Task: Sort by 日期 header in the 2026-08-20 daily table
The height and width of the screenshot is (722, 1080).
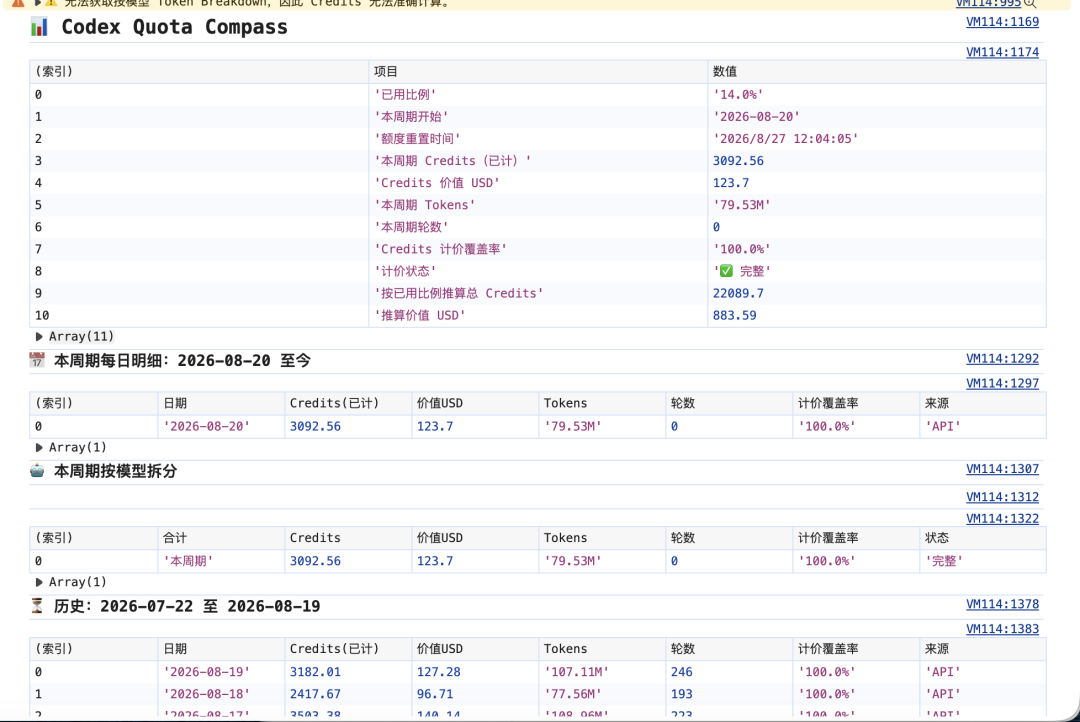Action: point(220,403)
